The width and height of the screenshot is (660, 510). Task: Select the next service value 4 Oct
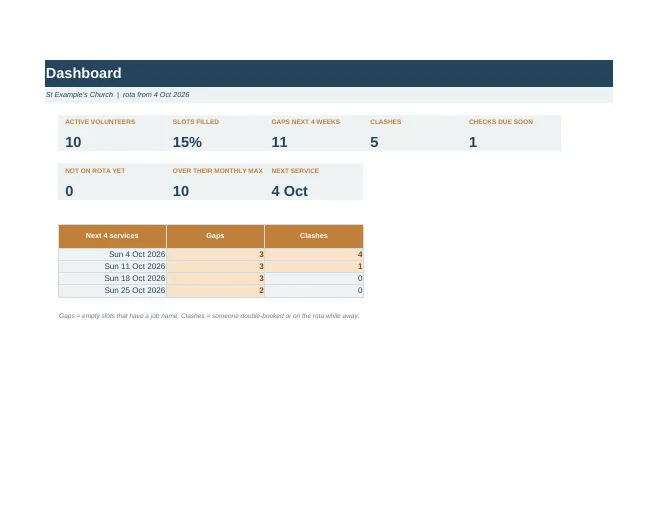pos(290,191)
